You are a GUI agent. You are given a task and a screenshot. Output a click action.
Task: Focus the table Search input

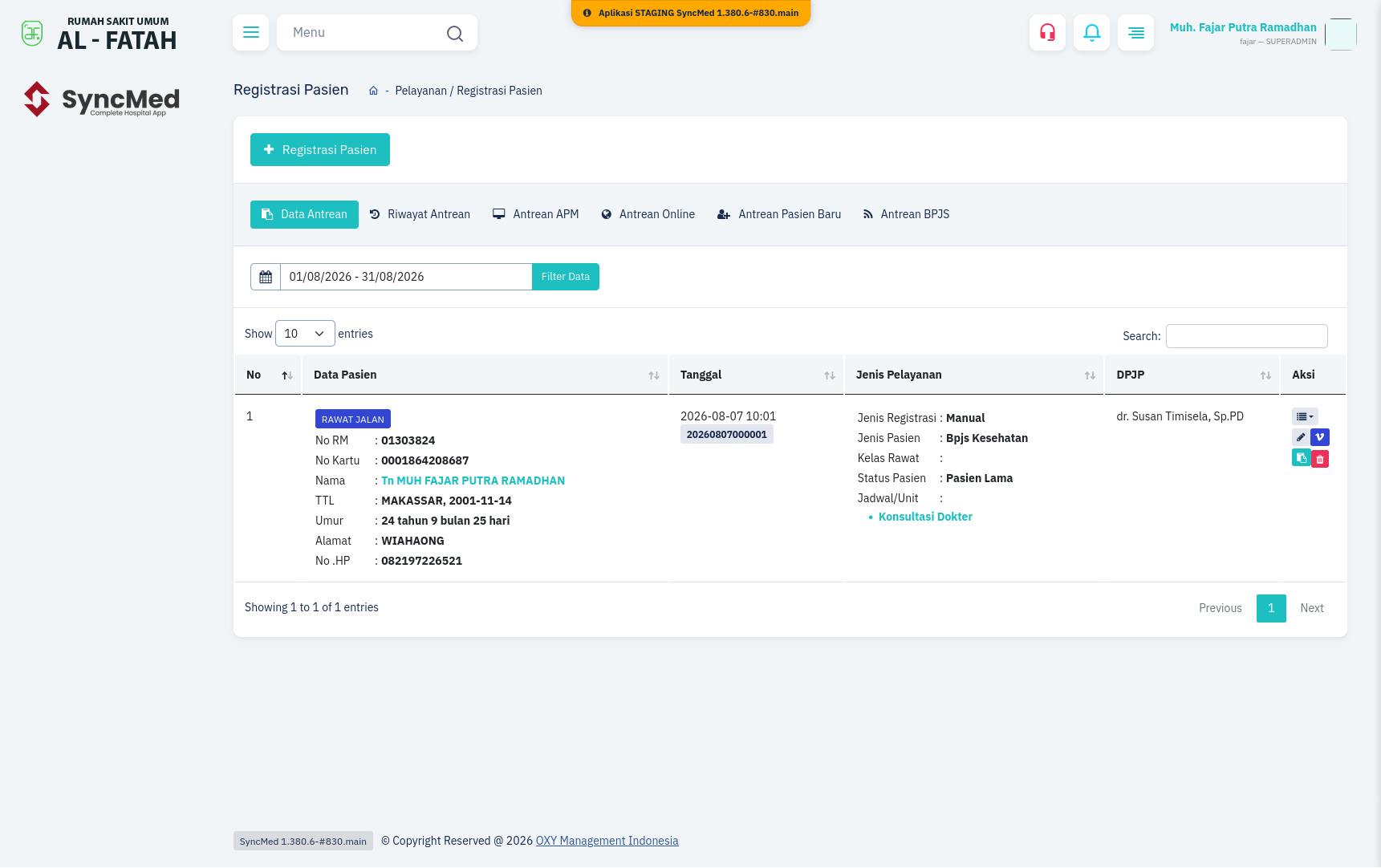[1246, 336]
